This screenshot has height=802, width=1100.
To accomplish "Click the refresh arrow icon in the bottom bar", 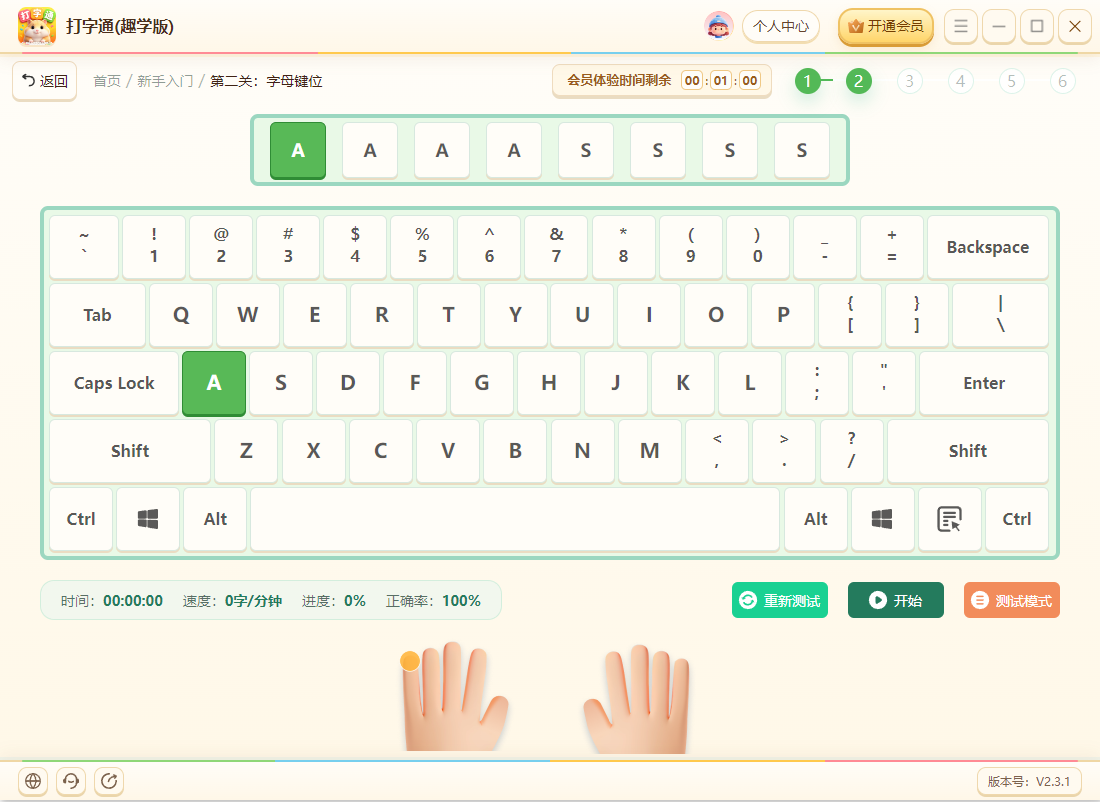I will [109, 780].
